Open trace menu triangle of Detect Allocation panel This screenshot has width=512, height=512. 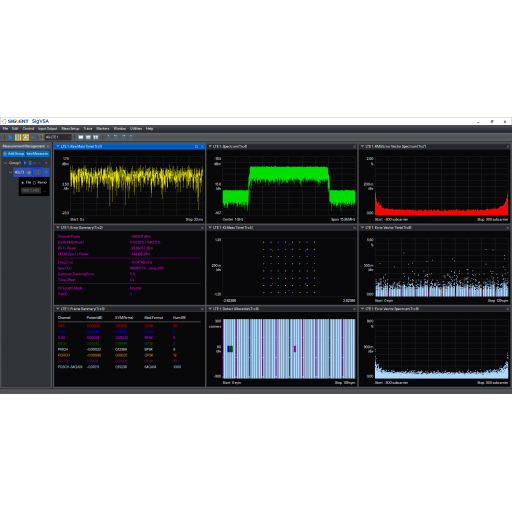tap(210, 309)
